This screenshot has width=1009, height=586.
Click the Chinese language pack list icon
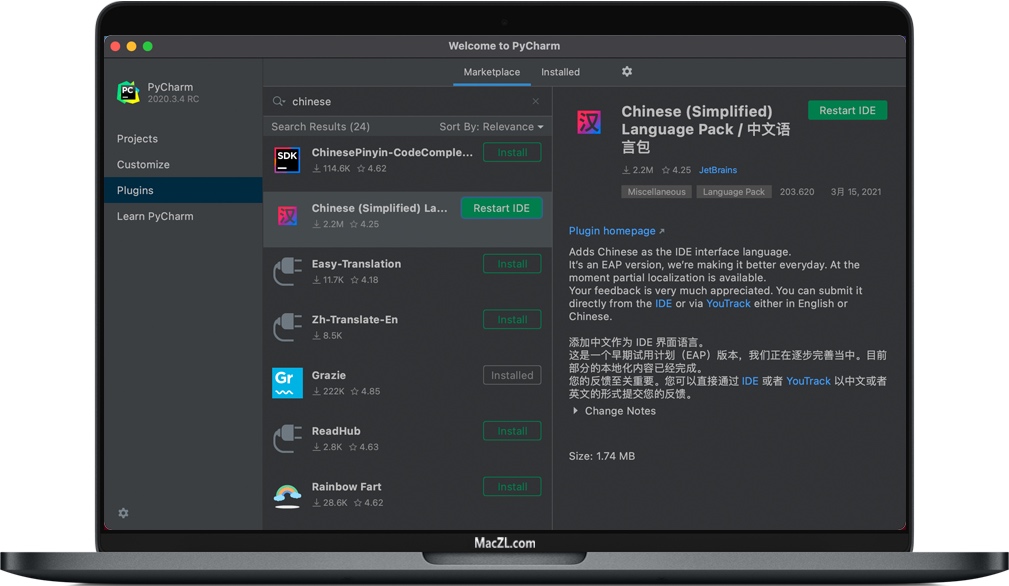287,215
